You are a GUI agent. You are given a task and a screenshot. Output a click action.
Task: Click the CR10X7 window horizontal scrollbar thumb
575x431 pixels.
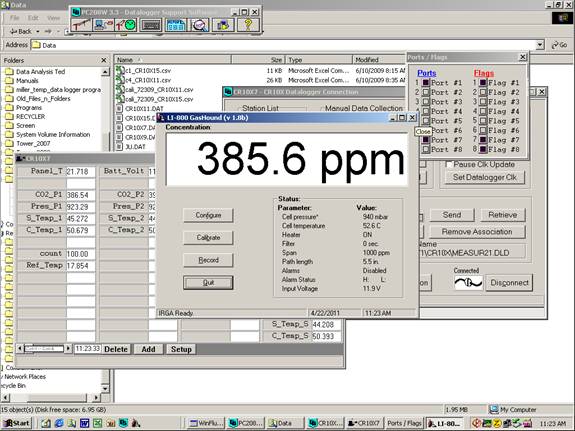pos(44,349)
